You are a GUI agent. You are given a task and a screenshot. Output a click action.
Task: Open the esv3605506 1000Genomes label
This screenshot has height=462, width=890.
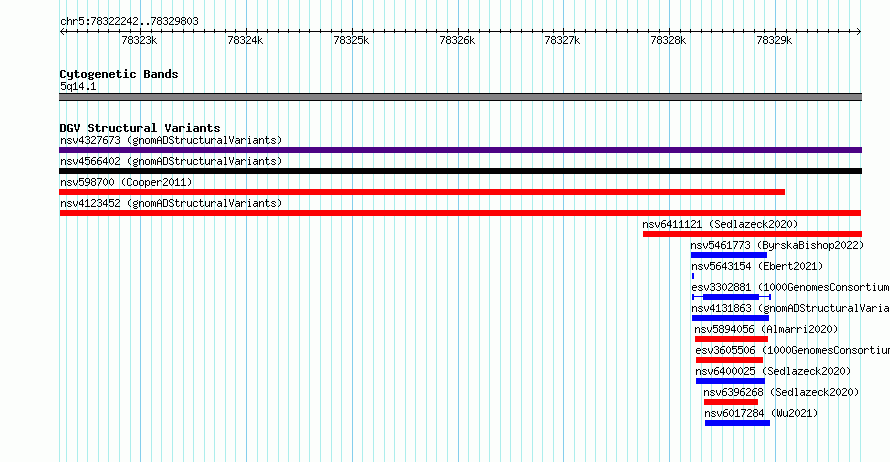click(x=792, y=350)
